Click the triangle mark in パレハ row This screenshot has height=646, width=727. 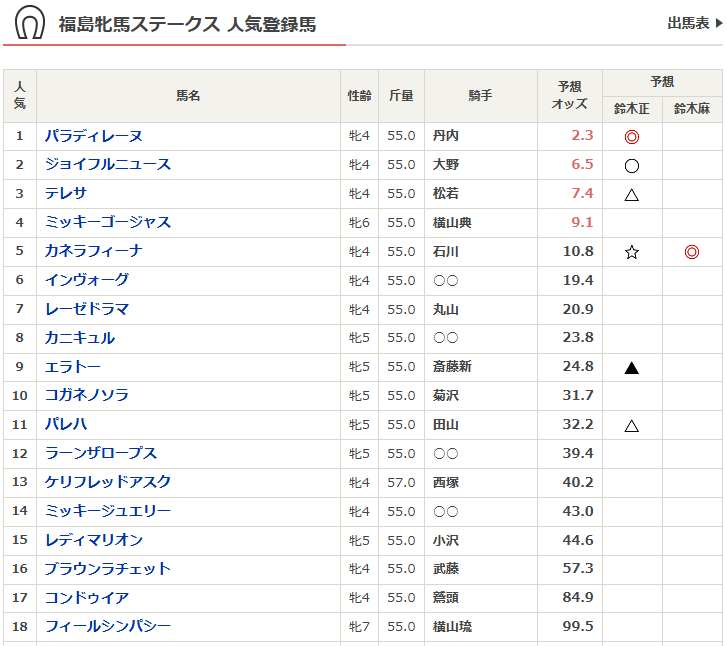631,425
